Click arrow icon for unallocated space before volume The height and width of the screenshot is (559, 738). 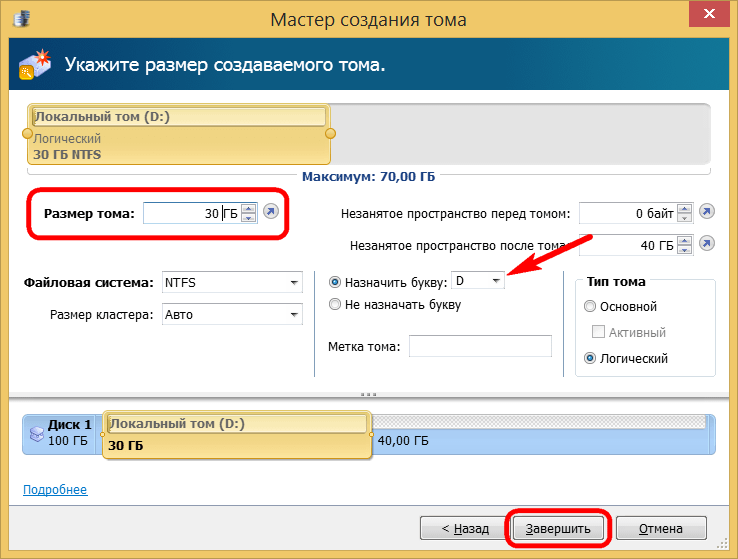[x=707, y=212]
